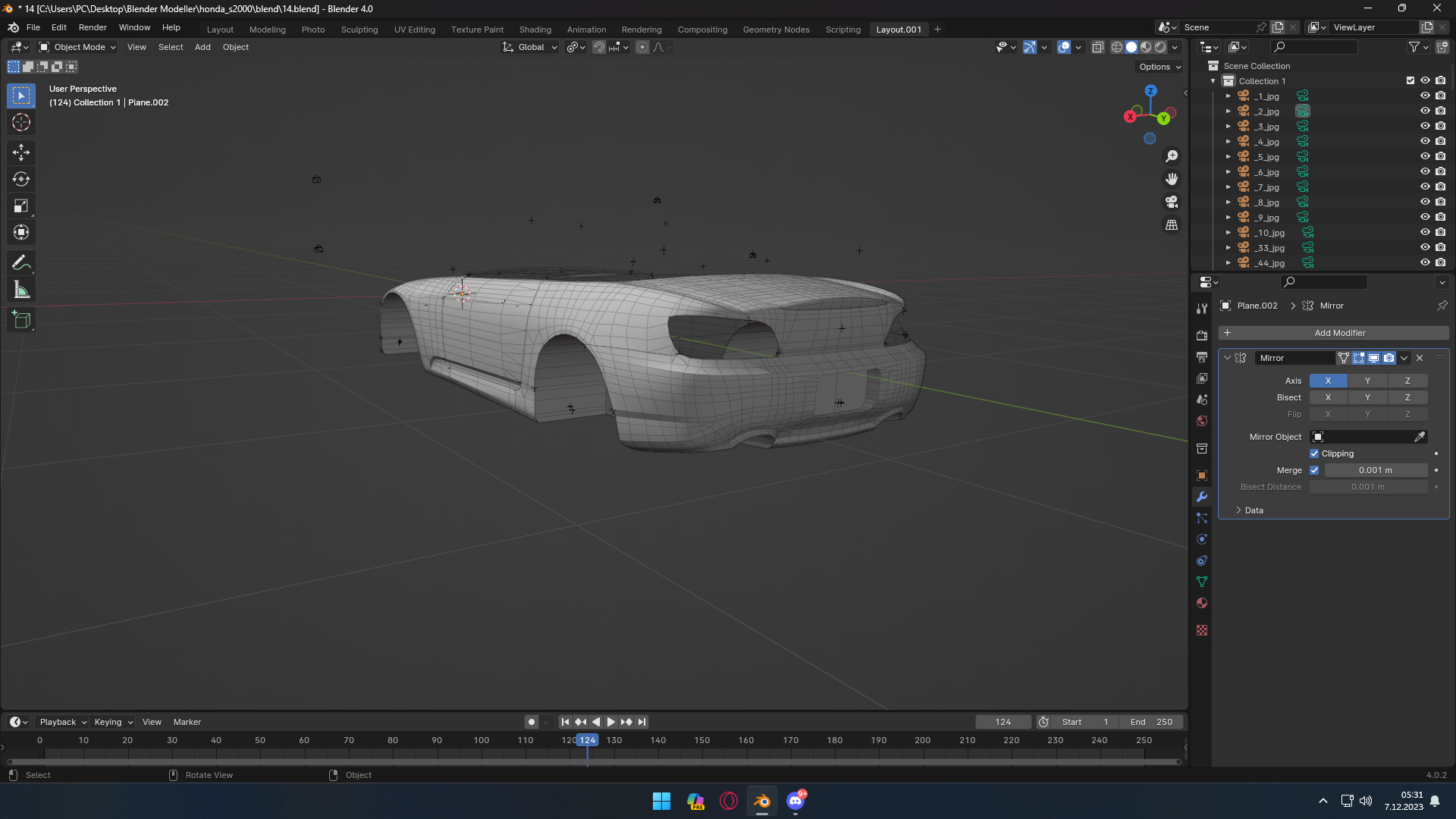Viewport: 1456px width, 819px height.
Task: Open the Discord app from the taskbar
Action: coord(795,801)
